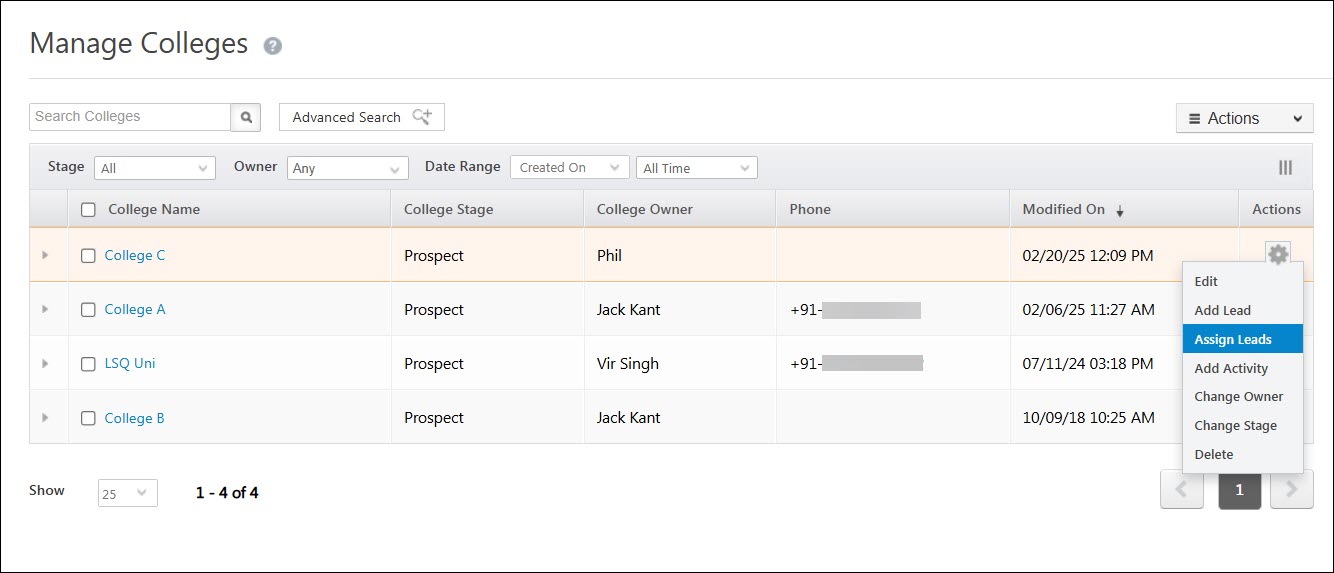Open the Owner filter dropdown
1334x573 pixels.
click(x=347, y=168)
